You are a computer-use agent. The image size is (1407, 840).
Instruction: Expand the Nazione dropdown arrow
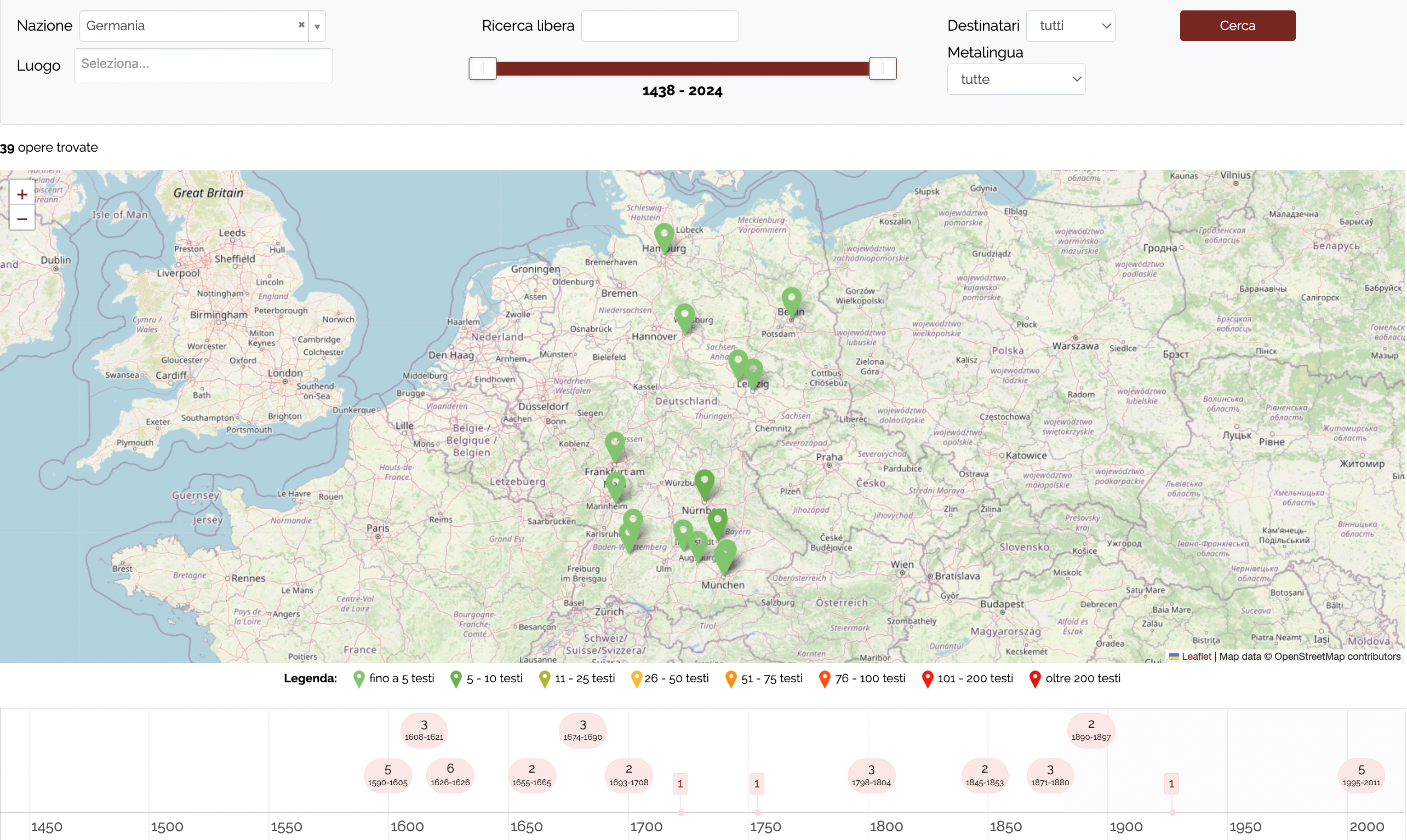318,26
